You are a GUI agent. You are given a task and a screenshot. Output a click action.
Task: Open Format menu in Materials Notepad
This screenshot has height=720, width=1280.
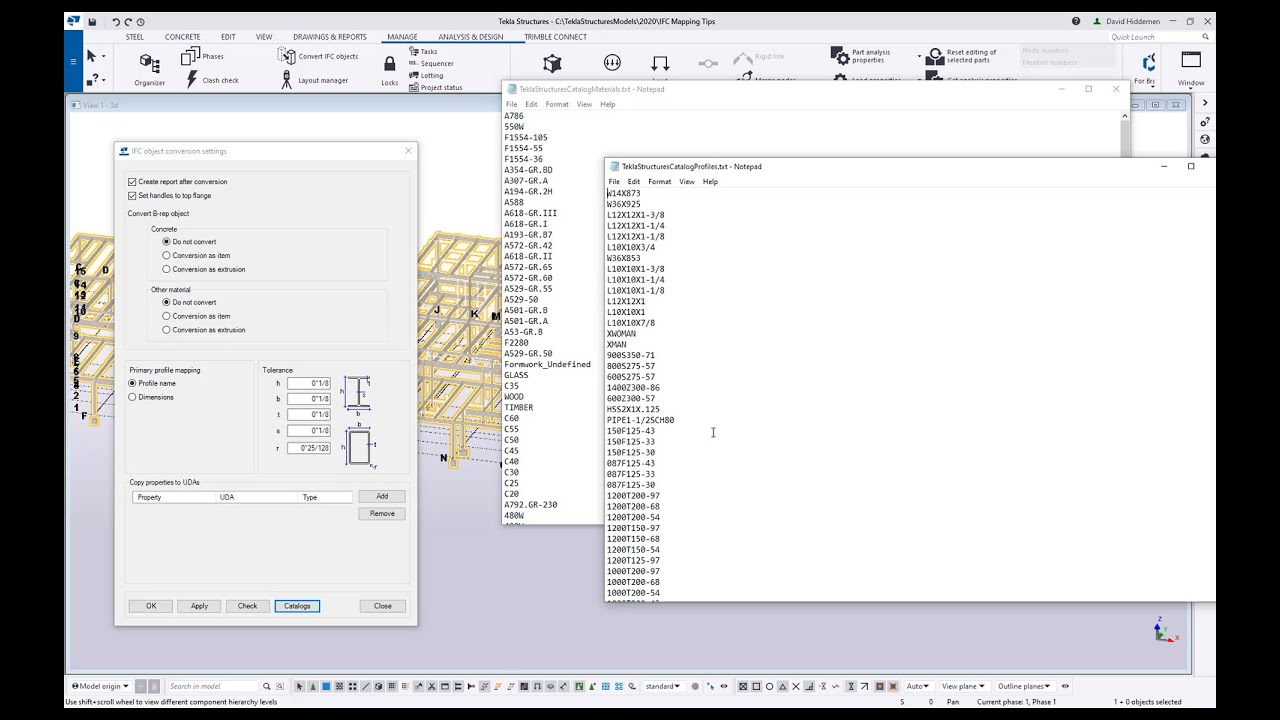(x=557, y=104)
